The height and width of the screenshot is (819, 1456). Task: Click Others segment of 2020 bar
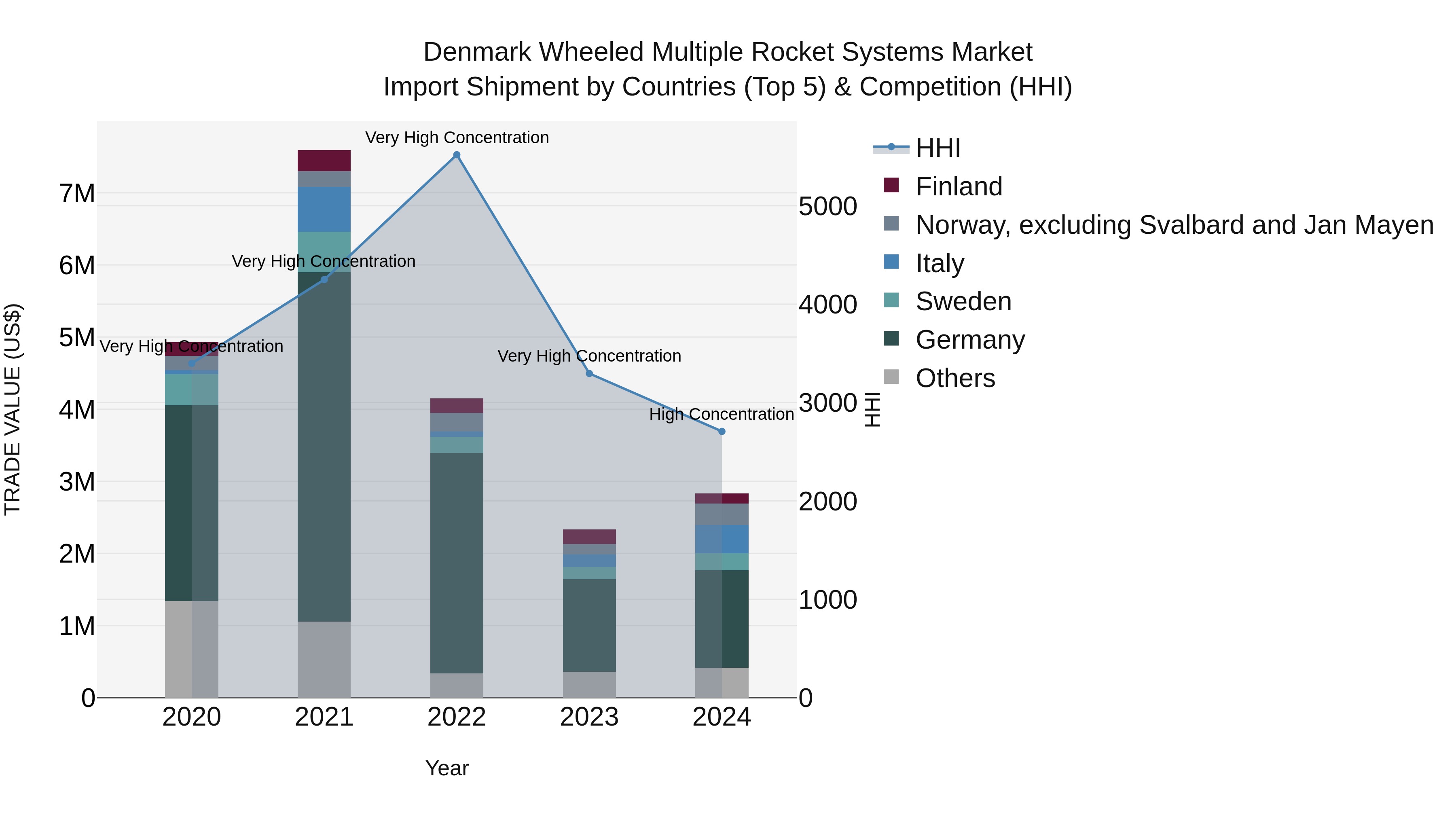click(192, 650)
